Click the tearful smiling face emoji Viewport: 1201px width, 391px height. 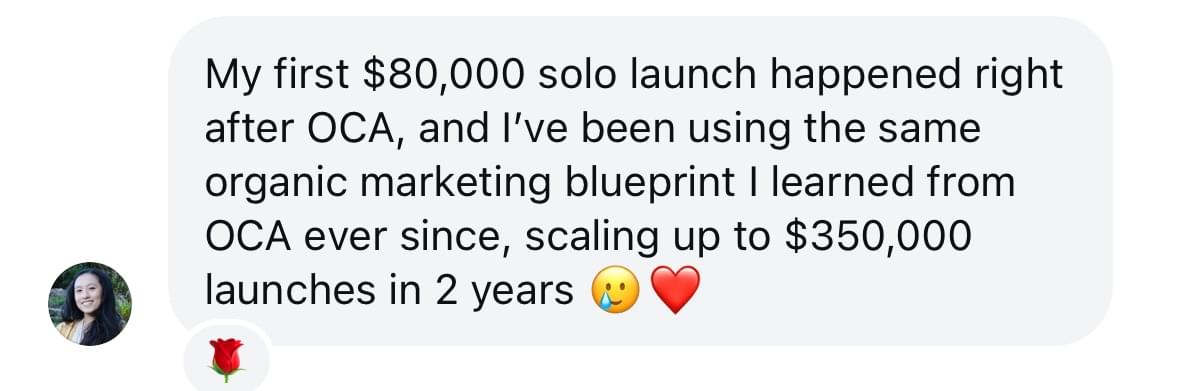click(x=612, y=291)
